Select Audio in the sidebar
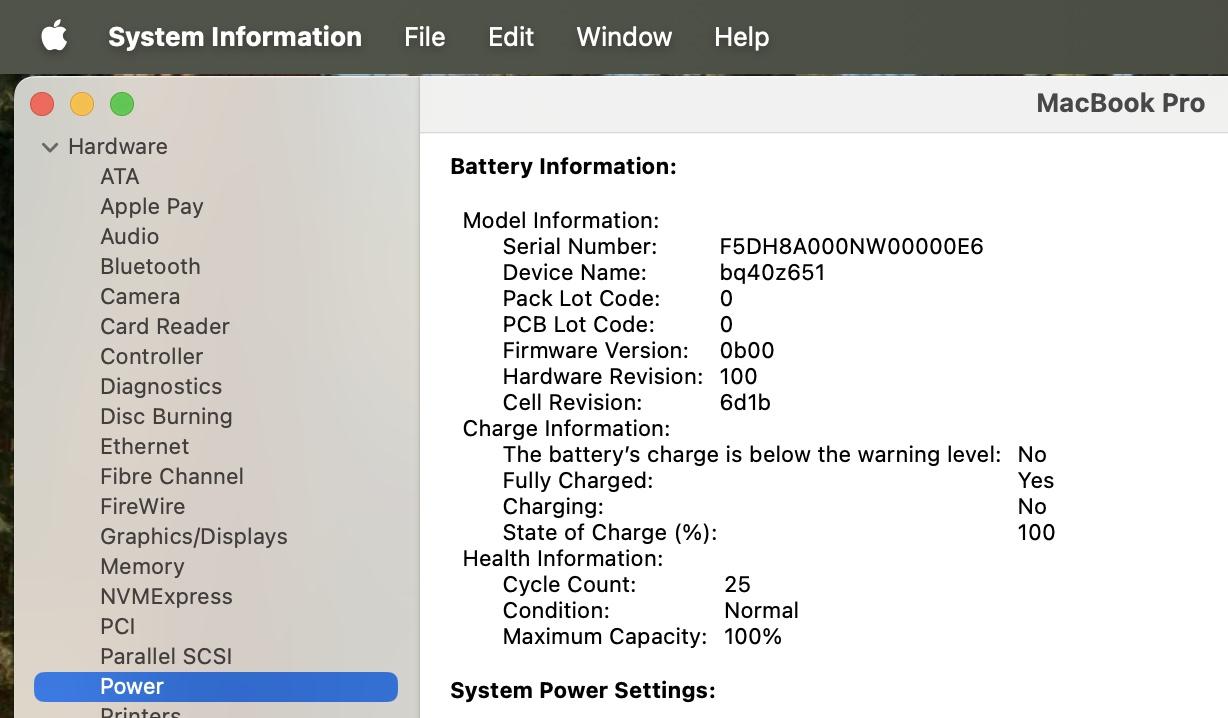This screenshot has width=1228, height=718. point(130,236)
